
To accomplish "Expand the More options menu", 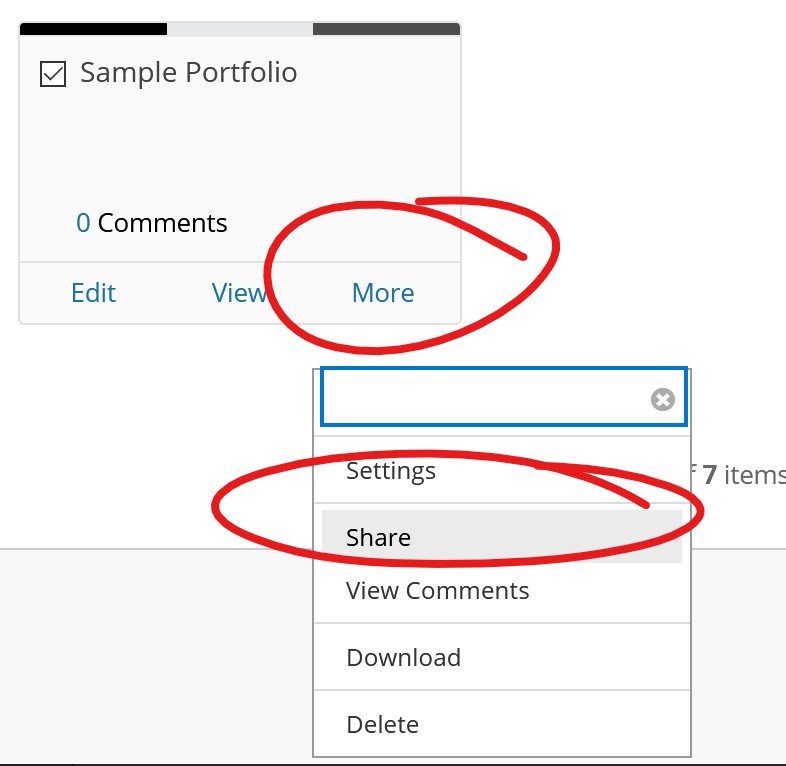I will [x=383, y=293].
